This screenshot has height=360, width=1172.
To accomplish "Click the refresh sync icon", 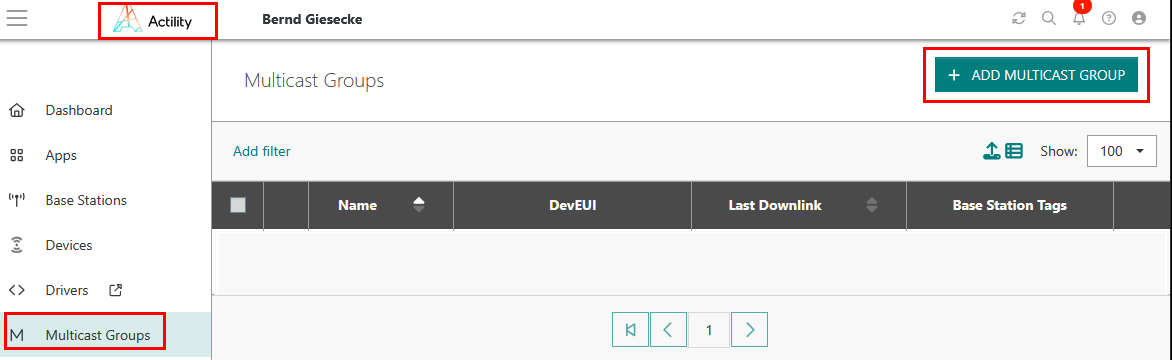I will (1019, 19).
